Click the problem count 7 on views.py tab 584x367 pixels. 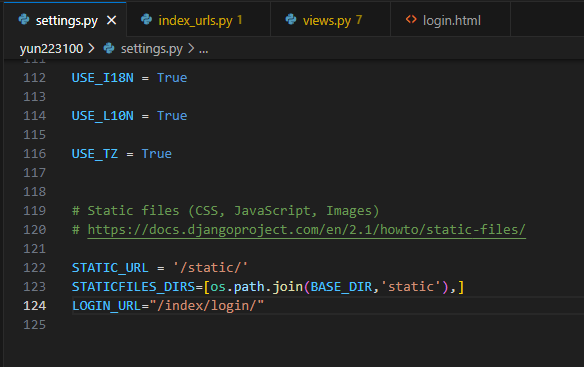[x=359, y=20]
